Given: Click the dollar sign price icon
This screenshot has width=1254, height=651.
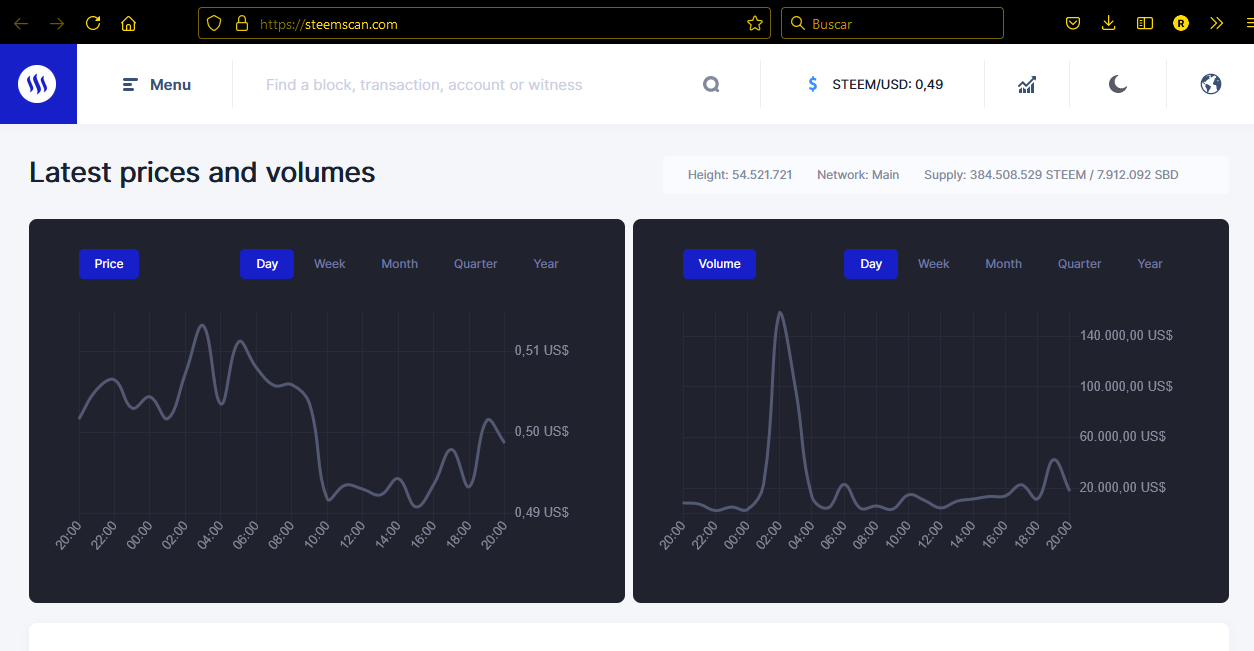Looking at the screenshot, I should click(x=813, y=85).
